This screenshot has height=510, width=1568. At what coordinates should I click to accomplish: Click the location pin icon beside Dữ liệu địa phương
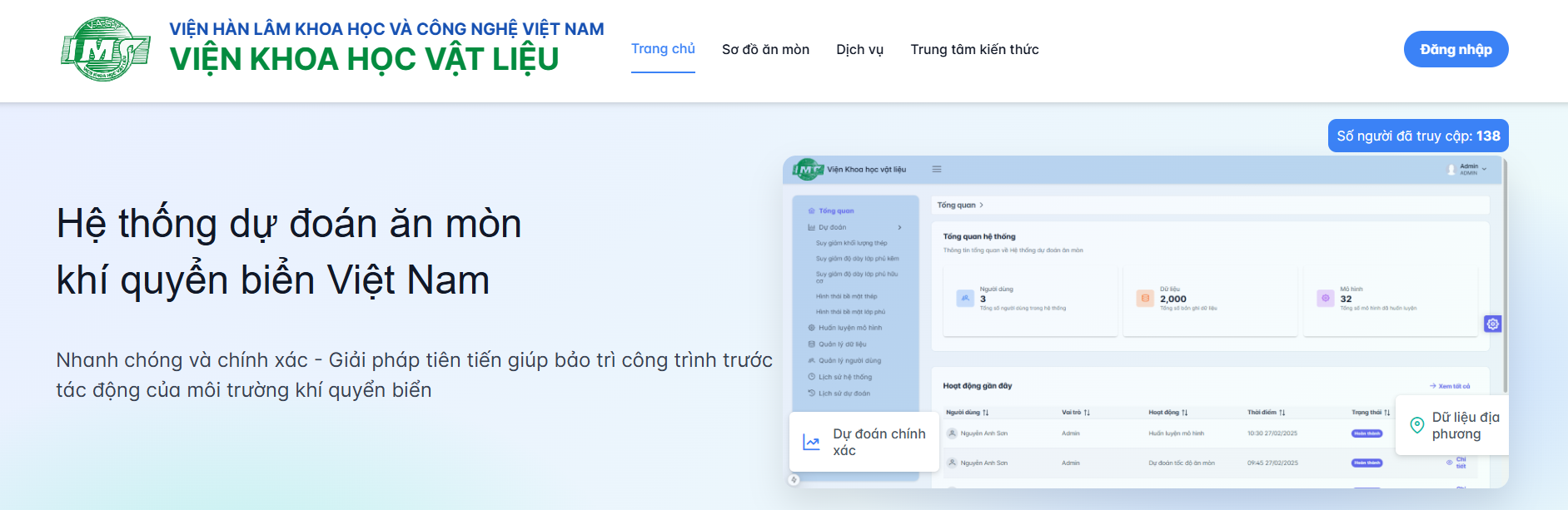1416,426
